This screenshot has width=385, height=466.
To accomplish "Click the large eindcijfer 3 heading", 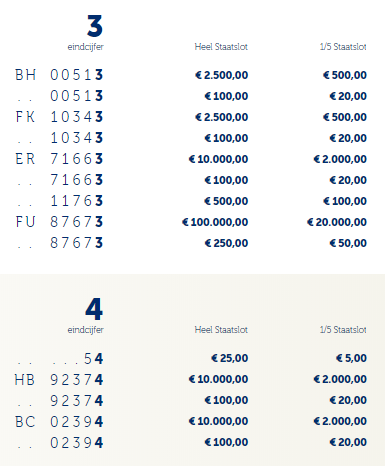I will coord(95,26).
